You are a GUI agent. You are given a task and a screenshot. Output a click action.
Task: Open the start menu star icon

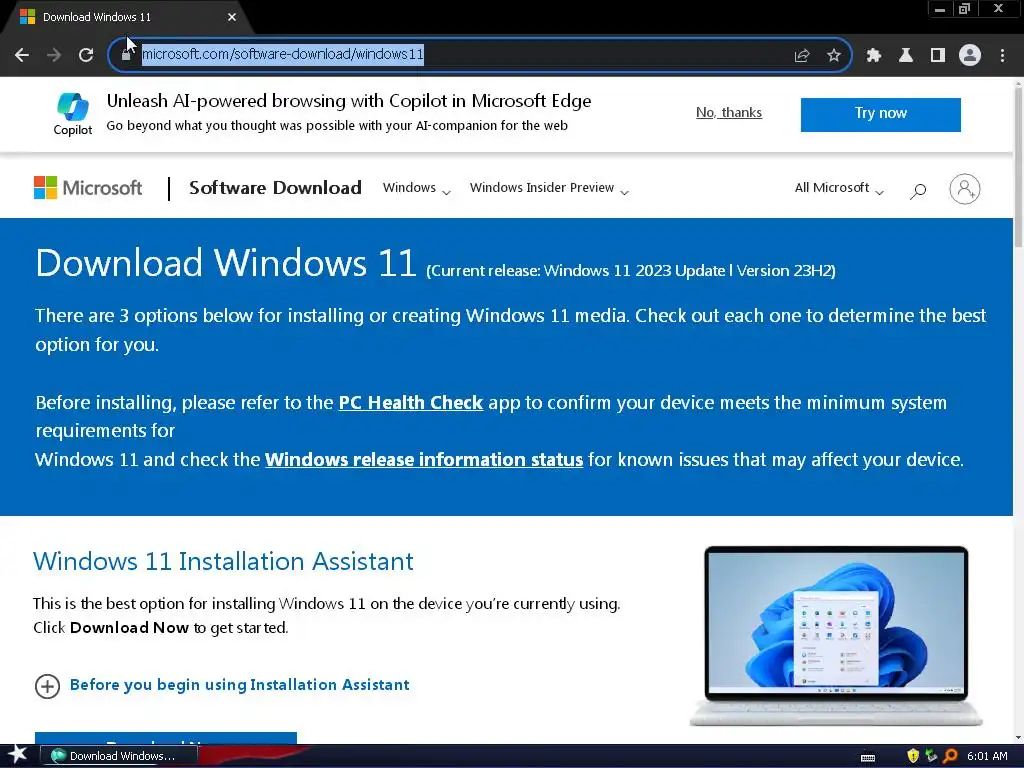click(x=17, y=755)
